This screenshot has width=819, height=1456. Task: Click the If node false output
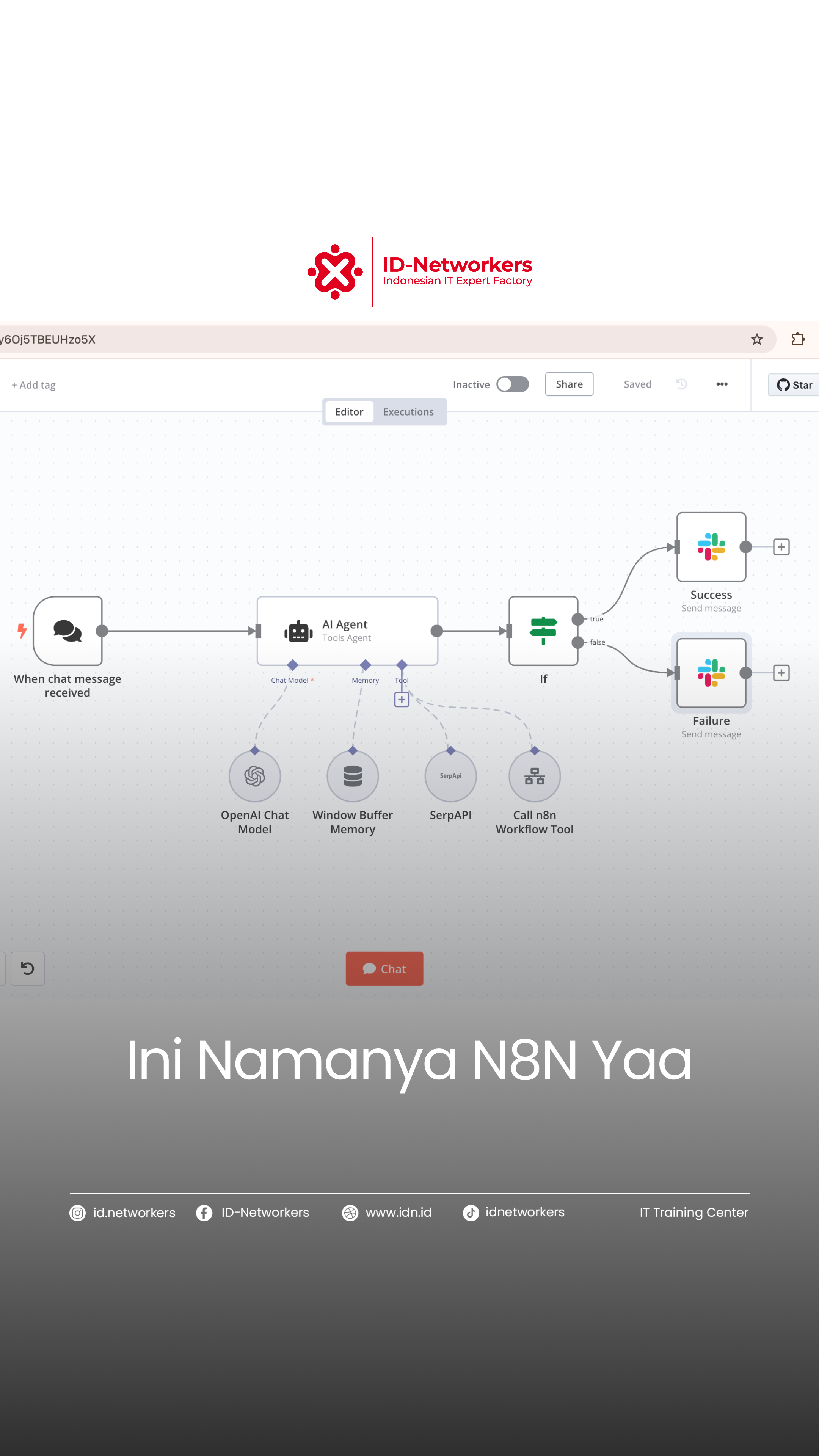coord(577,643)
